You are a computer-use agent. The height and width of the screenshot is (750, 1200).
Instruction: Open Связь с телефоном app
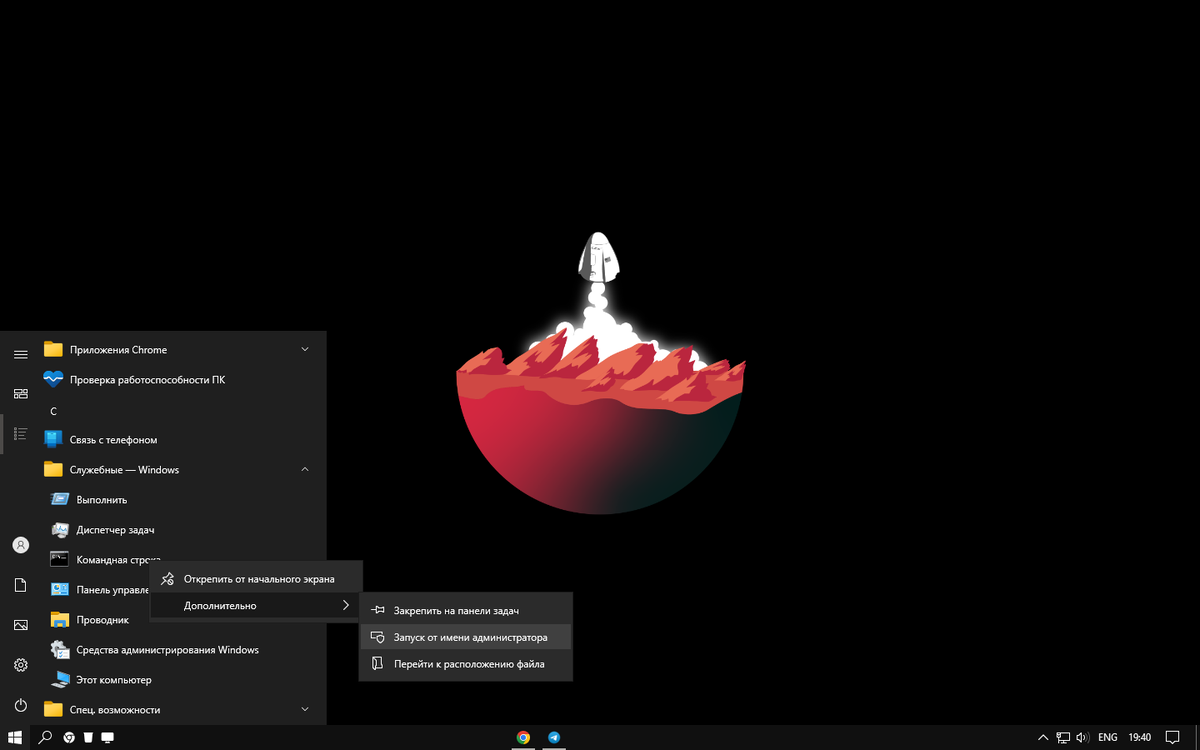point(181,440)
